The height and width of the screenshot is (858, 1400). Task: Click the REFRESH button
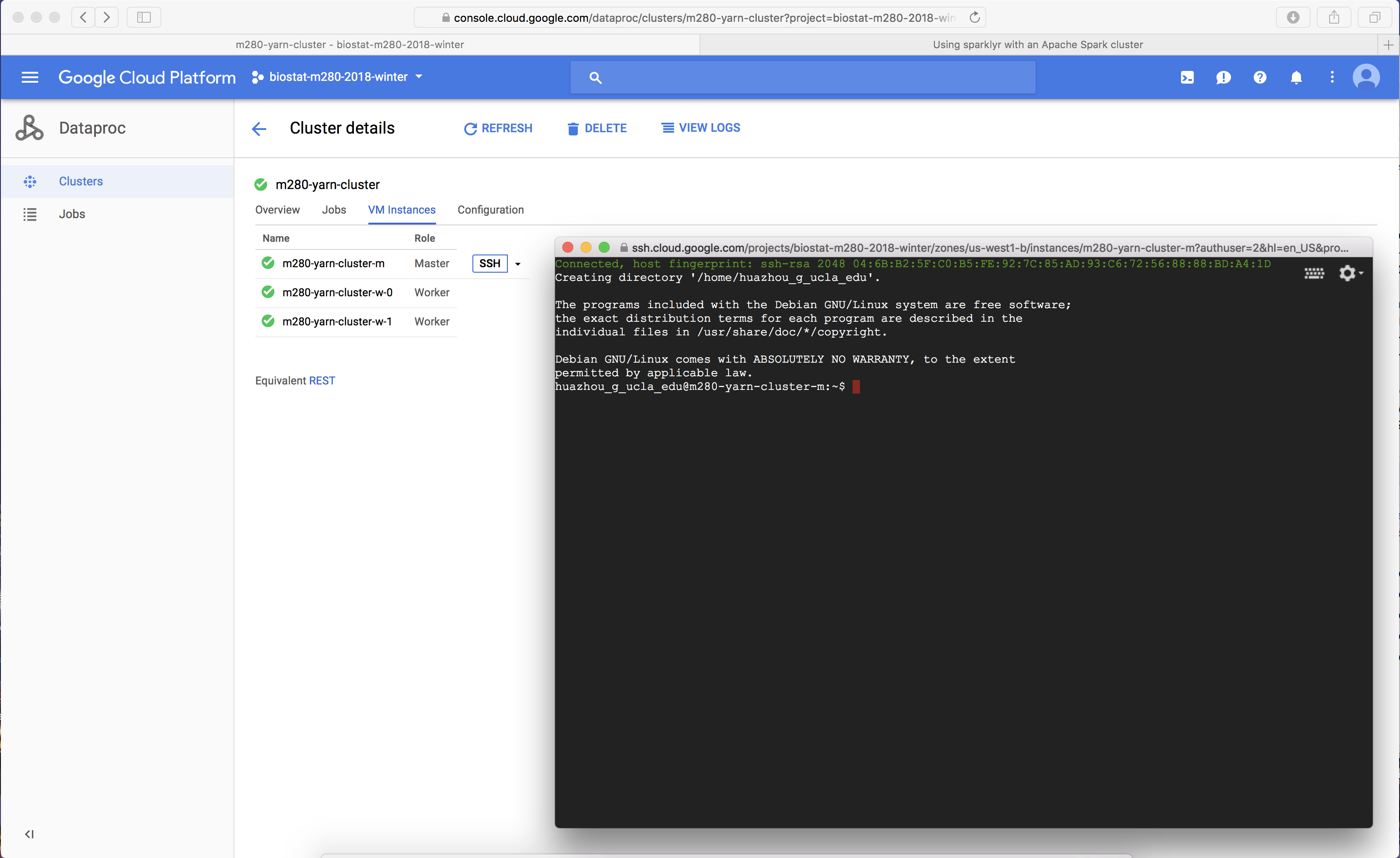[498, 129]
